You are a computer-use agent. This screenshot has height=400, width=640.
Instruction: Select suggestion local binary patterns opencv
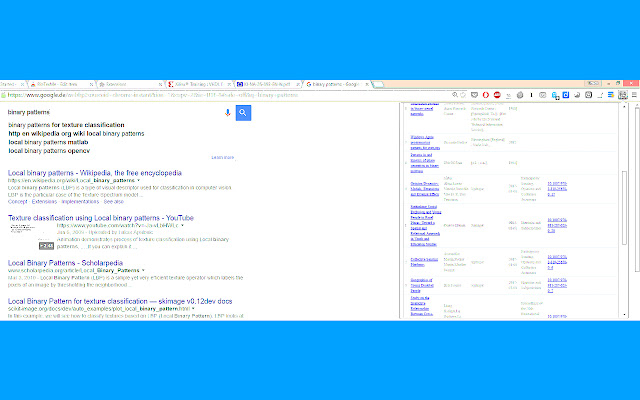click(49, 151)
